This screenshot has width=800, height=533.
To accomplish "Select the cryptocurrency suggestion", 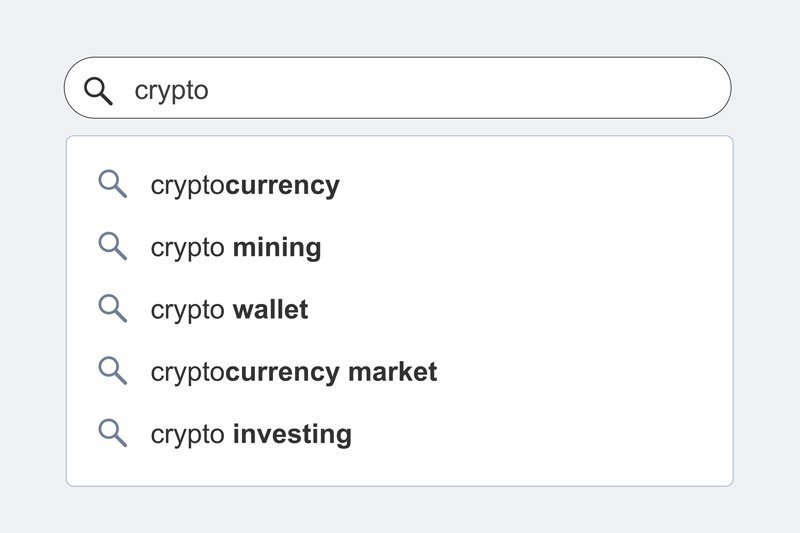I will point(399,185).
